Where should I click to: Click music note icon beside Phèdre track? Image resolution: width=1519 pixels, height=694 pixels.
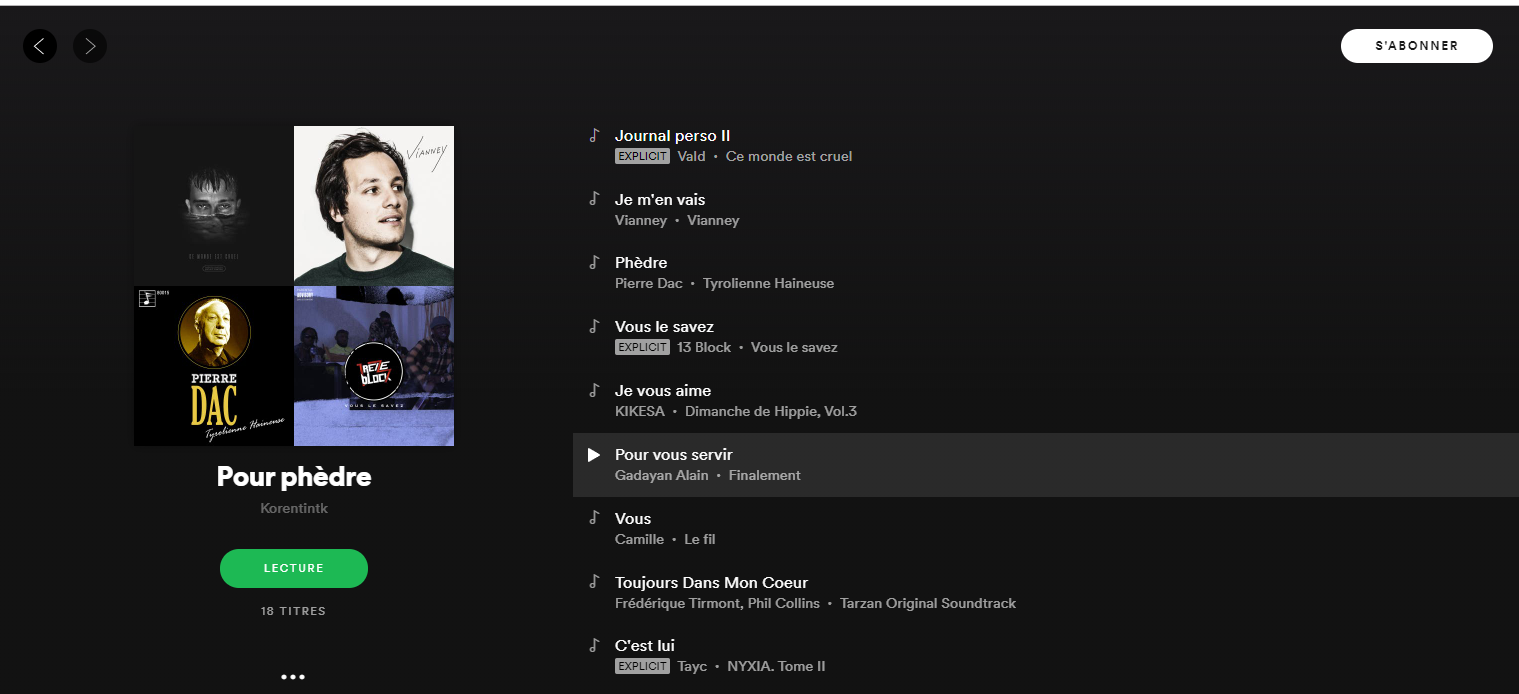tap(593, 262)
